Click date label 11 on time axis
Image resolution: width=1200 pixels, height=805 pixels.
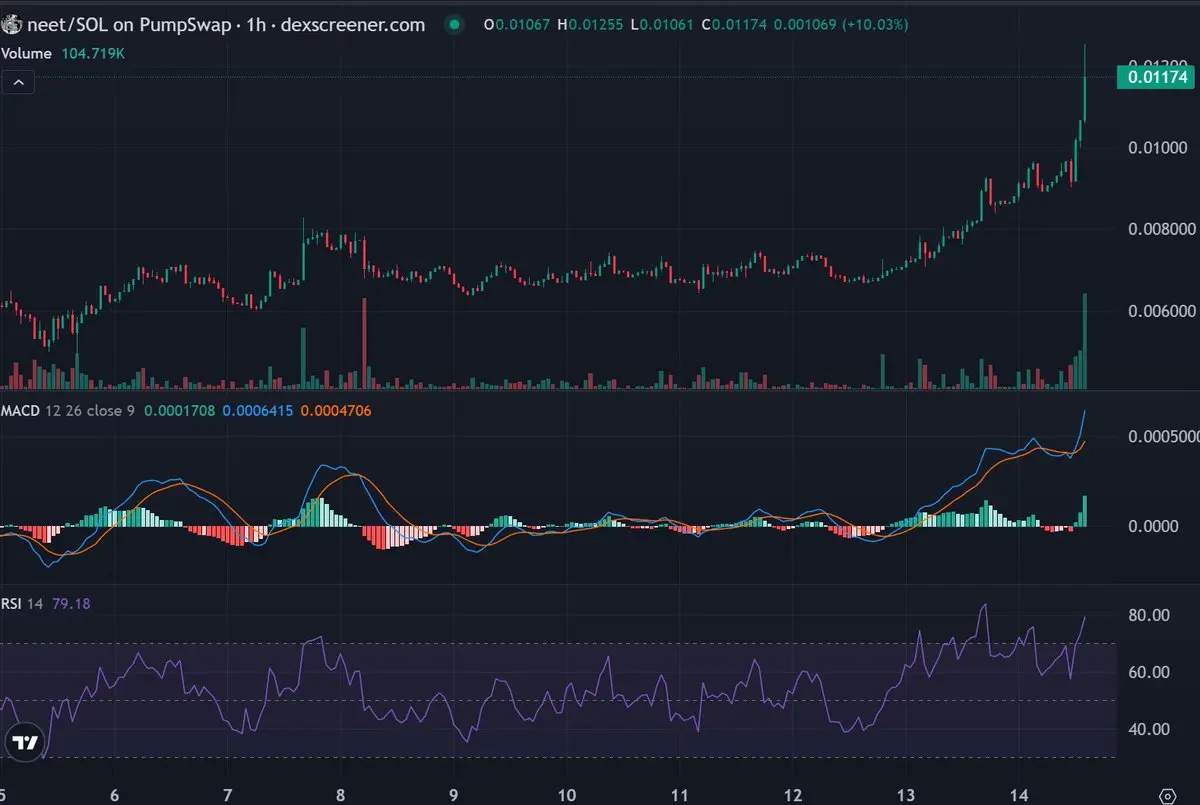pos(680,795)
